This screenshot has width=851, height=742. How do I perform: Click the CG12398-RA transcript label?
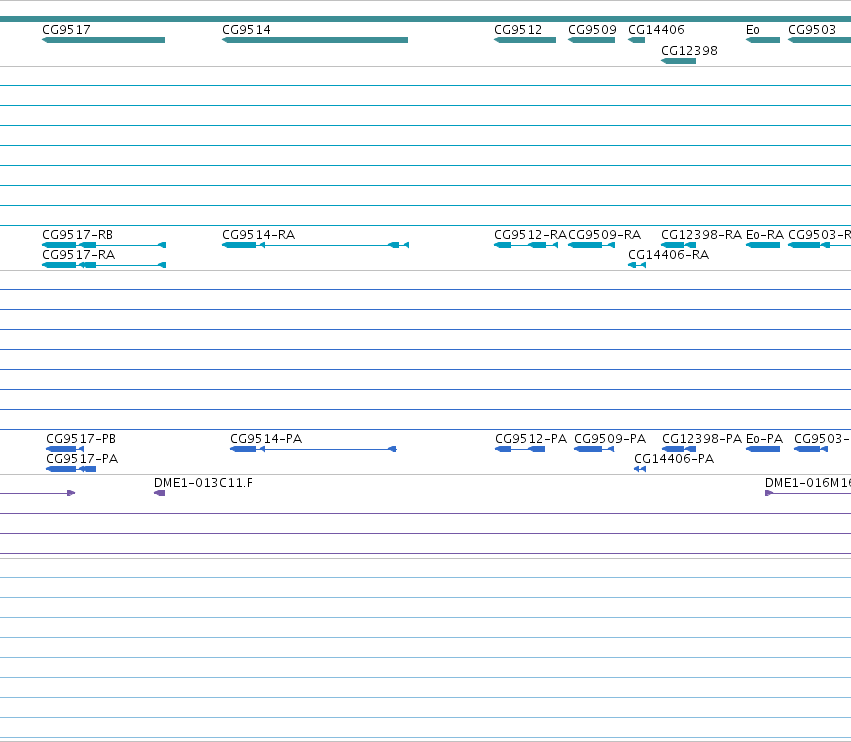tap(701, 235)
